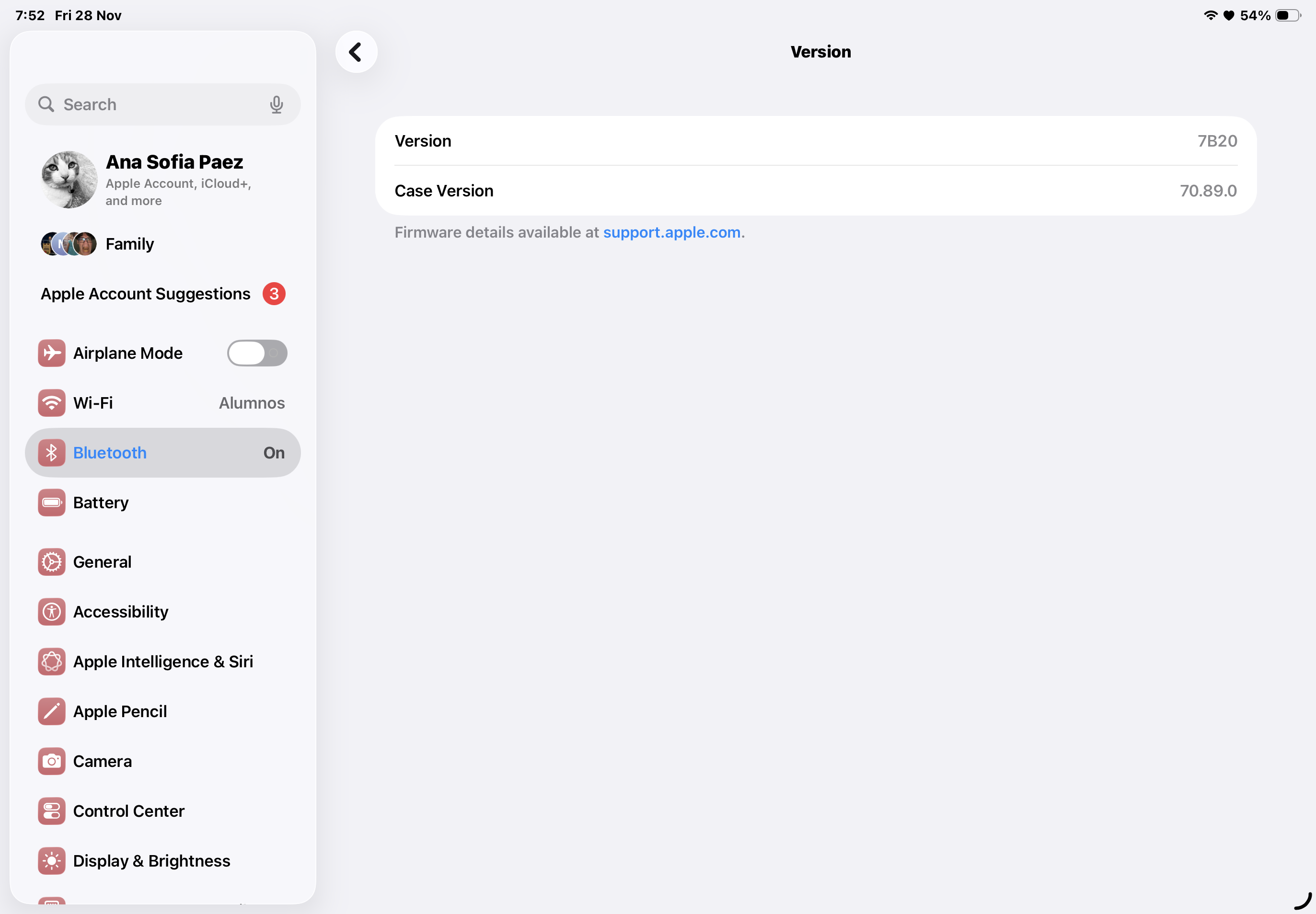Open the Ana Sofia Paez account profile
1316x914 pixels.
(163, 179)
